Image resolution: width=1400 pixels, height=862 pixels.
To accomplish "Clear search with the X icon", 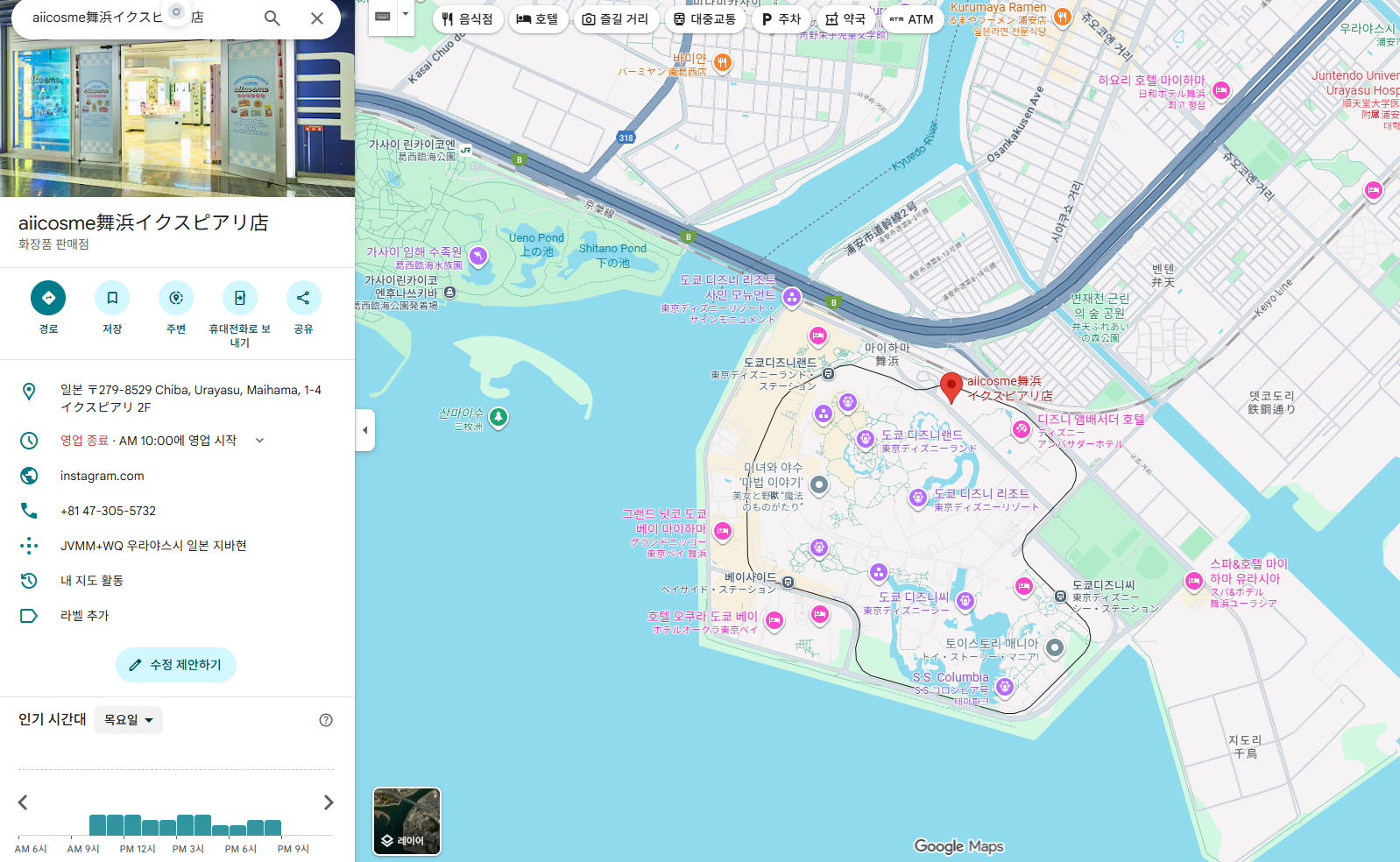I will coord(317,18).
